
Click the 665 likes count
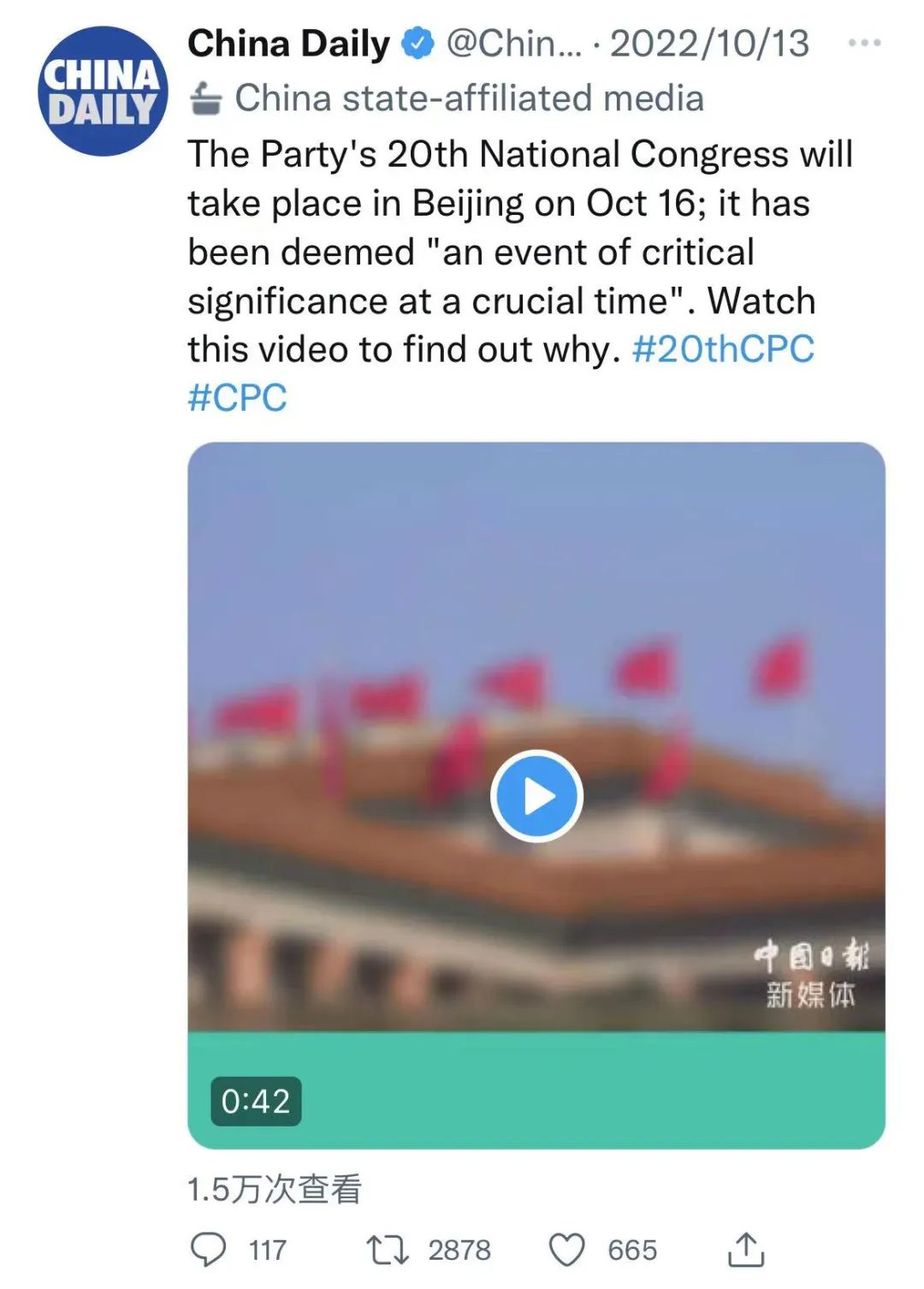point(632,1250)
